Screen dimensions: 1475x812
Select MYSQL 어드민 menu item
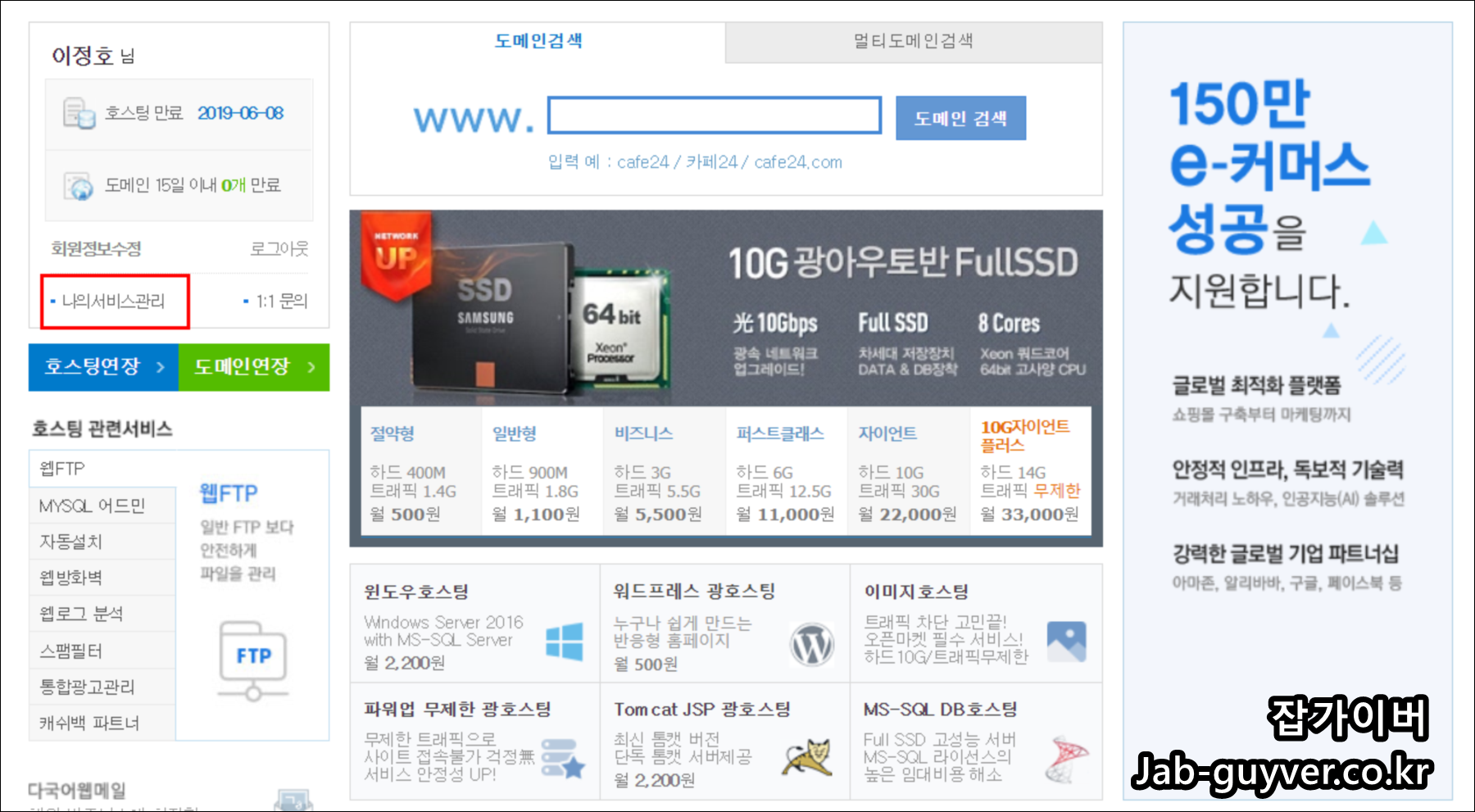[x=102, y=506]
